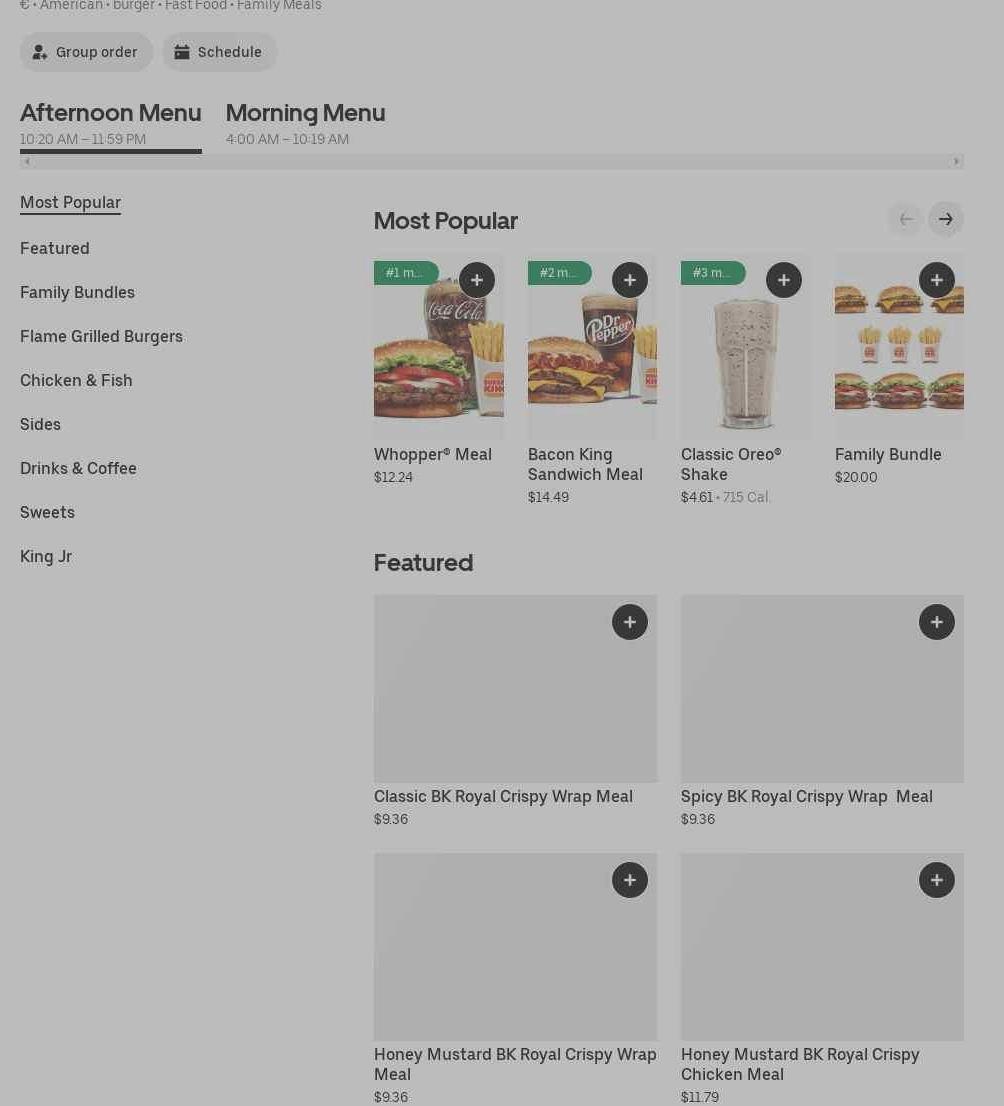Viewport: 1004px width, 1106px height.
Task: Navigate to Drinks & Coffee section
Action: pos(78,468)
